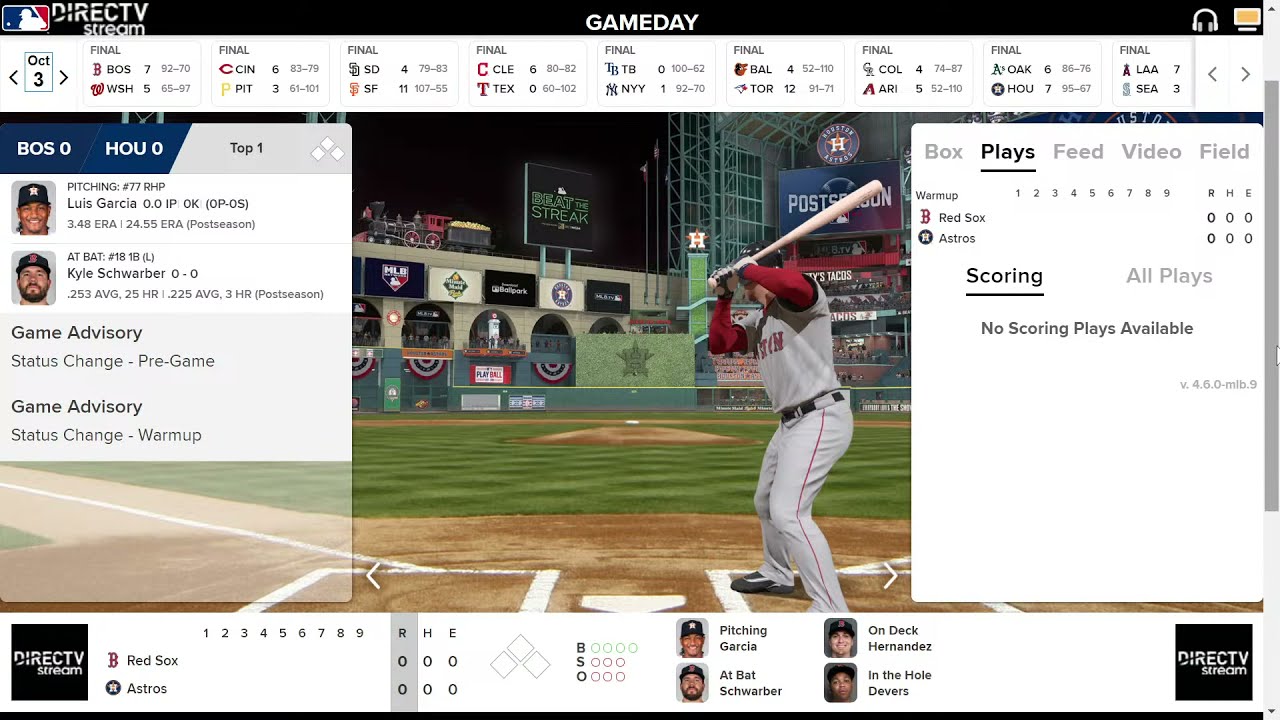Open the headphones audio icon
The width and height of the screenshot is (1280, 720).
[1205, 20]
